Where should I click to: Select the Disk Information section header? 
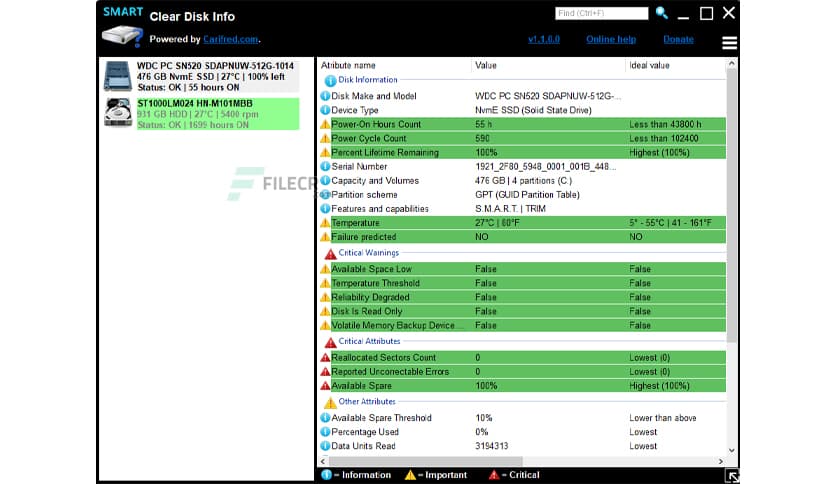(368, 79)
